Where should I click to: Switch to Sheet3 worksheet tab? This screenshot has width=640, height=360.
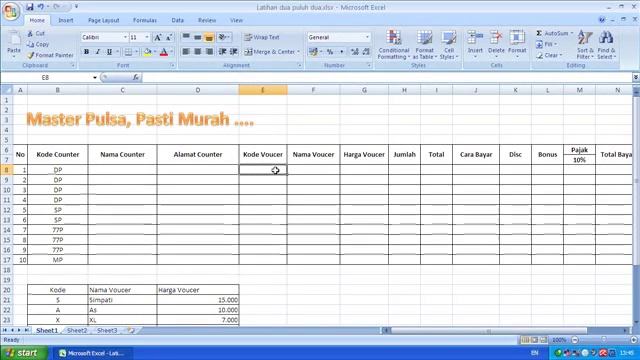(107, 331)
